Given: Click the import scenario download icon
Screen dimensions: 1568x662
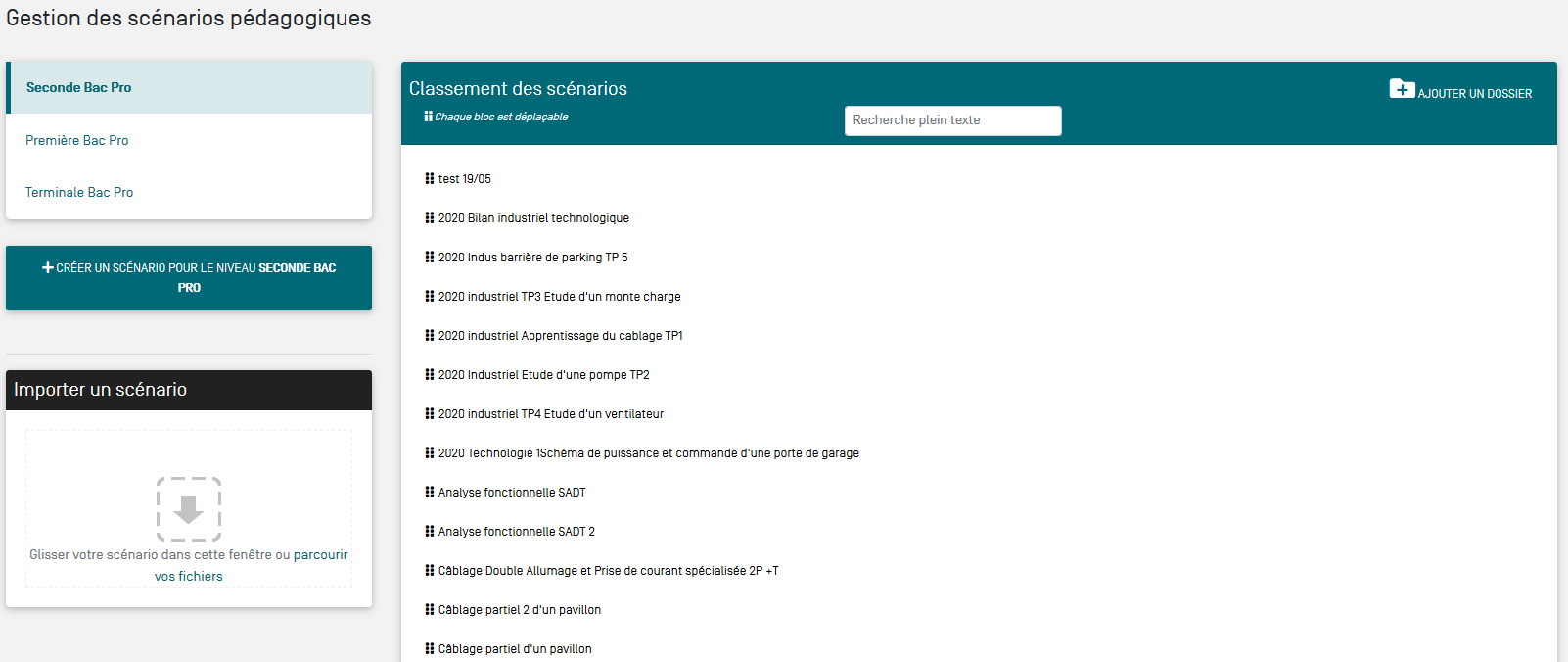Looking at the screenshot, I should (189, 509).
